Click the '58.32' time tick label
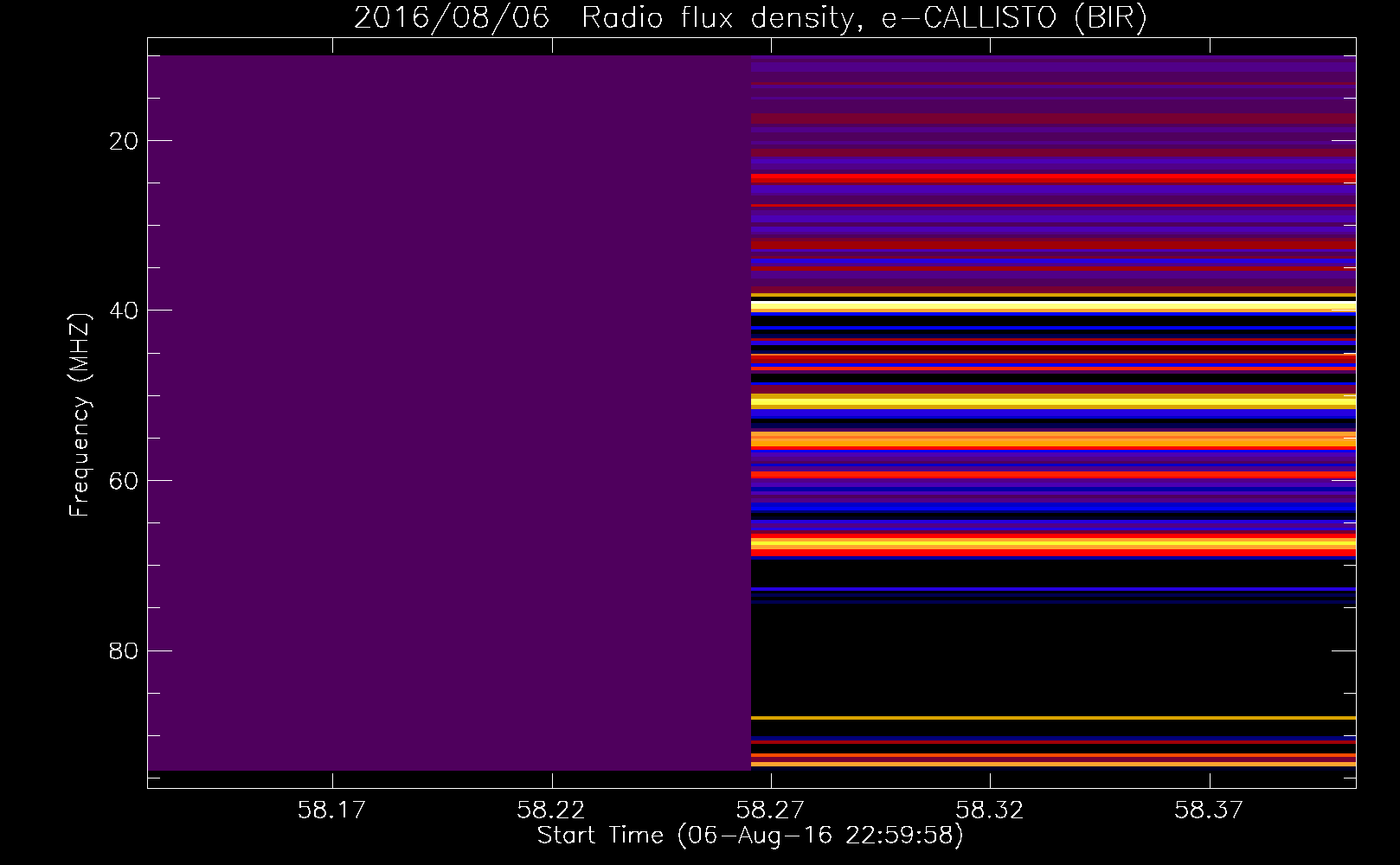The width and height of the screenshot is (1400, 865). point(989,811)
